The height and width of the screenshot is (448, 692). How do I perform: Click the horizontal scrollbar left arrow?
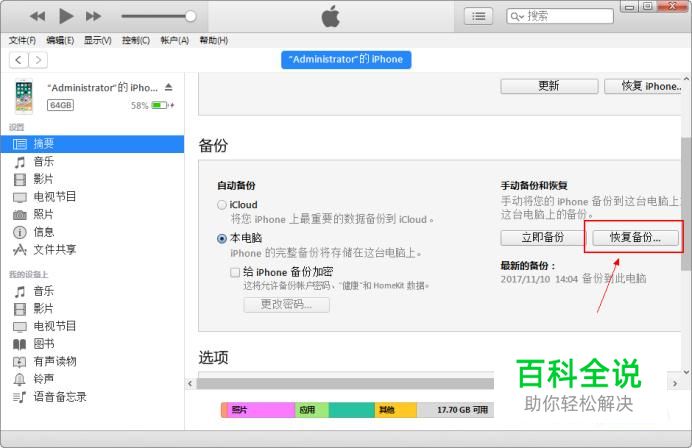(190, 384)
